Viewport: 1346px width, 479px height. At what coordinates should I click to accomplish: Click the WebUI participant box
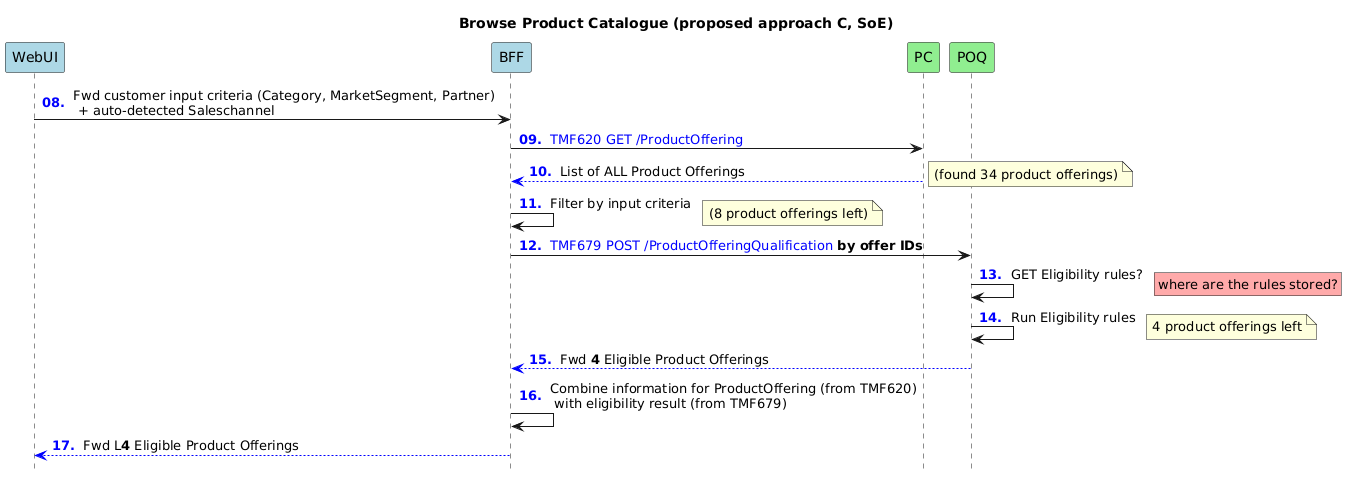(34, 58)
